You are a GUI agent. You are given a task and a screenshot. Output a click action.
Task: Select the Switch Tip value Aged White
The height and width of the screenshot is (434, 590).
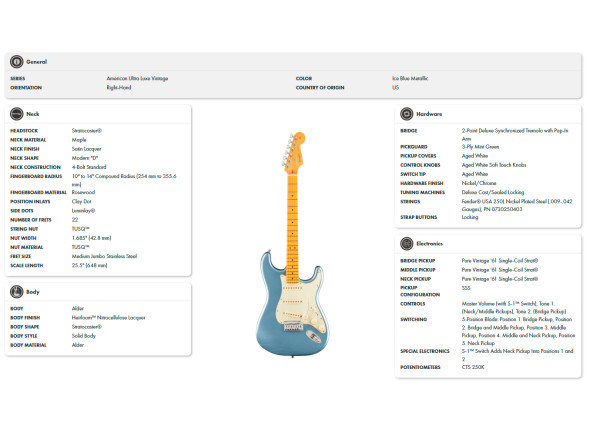pos(475,174)
